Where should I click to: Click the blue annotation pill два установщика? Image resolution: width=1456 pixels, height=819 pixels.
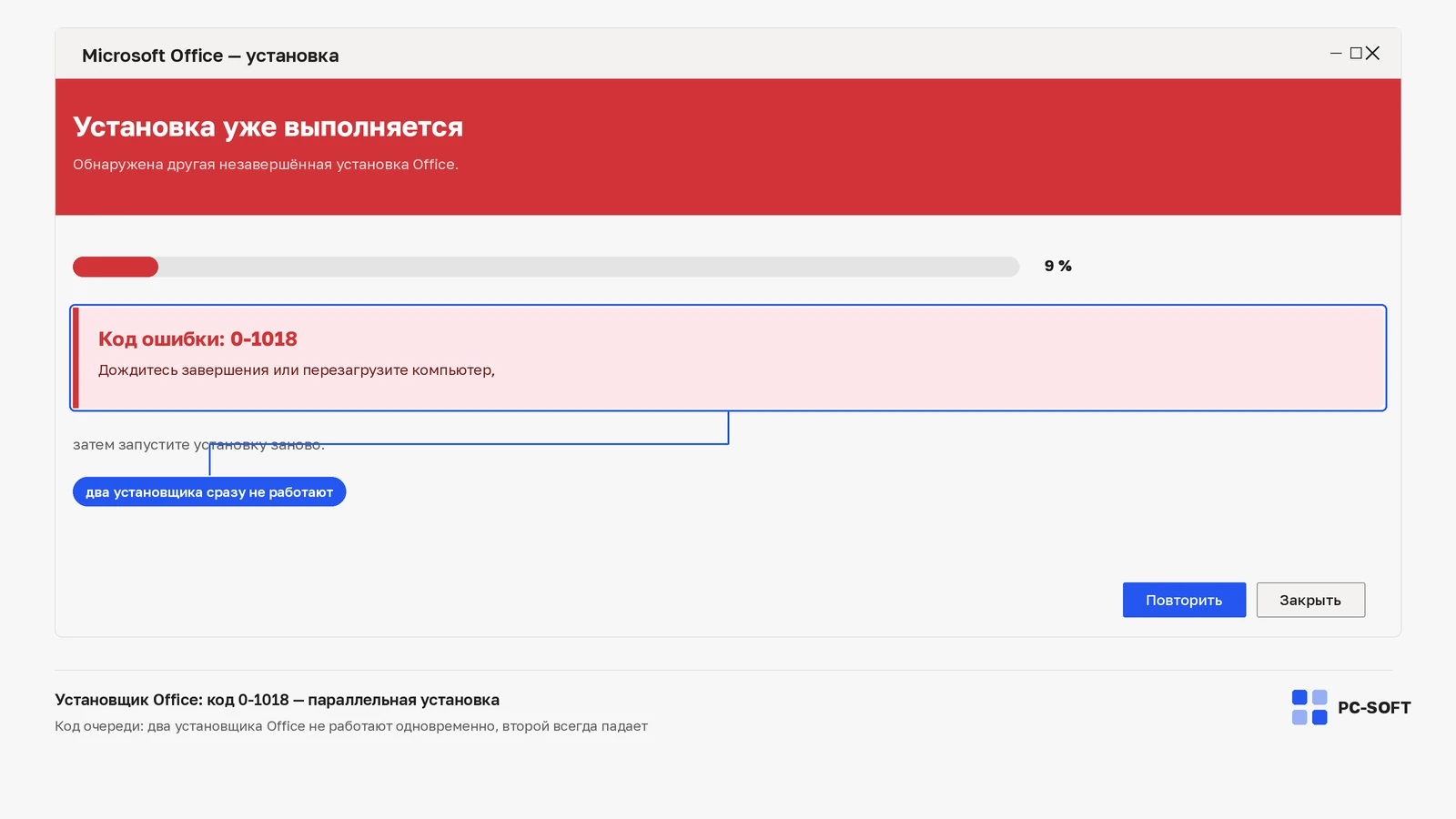(x=209, y=491)
